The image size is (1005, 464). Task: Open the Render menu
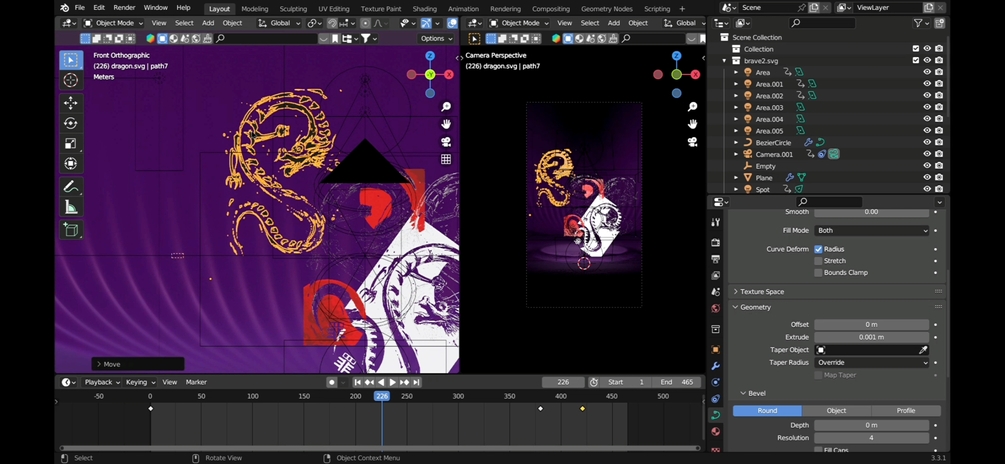click(x=124, y=8)
